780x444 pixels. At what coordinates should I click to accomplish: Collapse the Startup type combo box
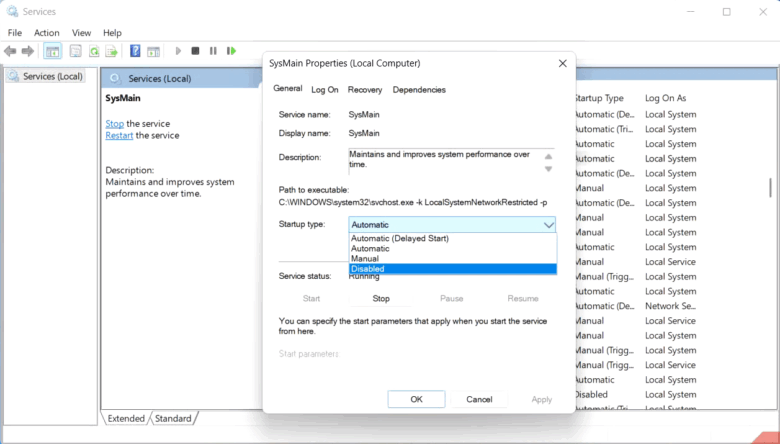tap(545, 225)
